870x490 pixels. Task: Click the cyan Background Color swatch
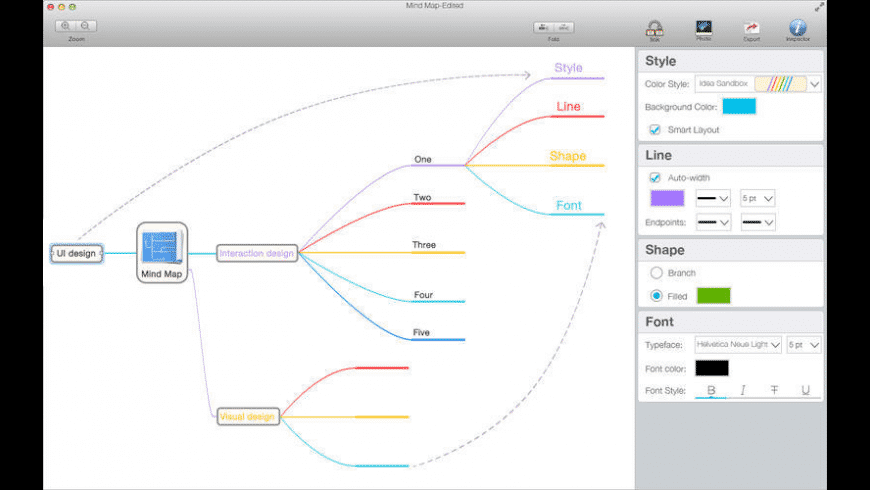[x=739, y=106]
